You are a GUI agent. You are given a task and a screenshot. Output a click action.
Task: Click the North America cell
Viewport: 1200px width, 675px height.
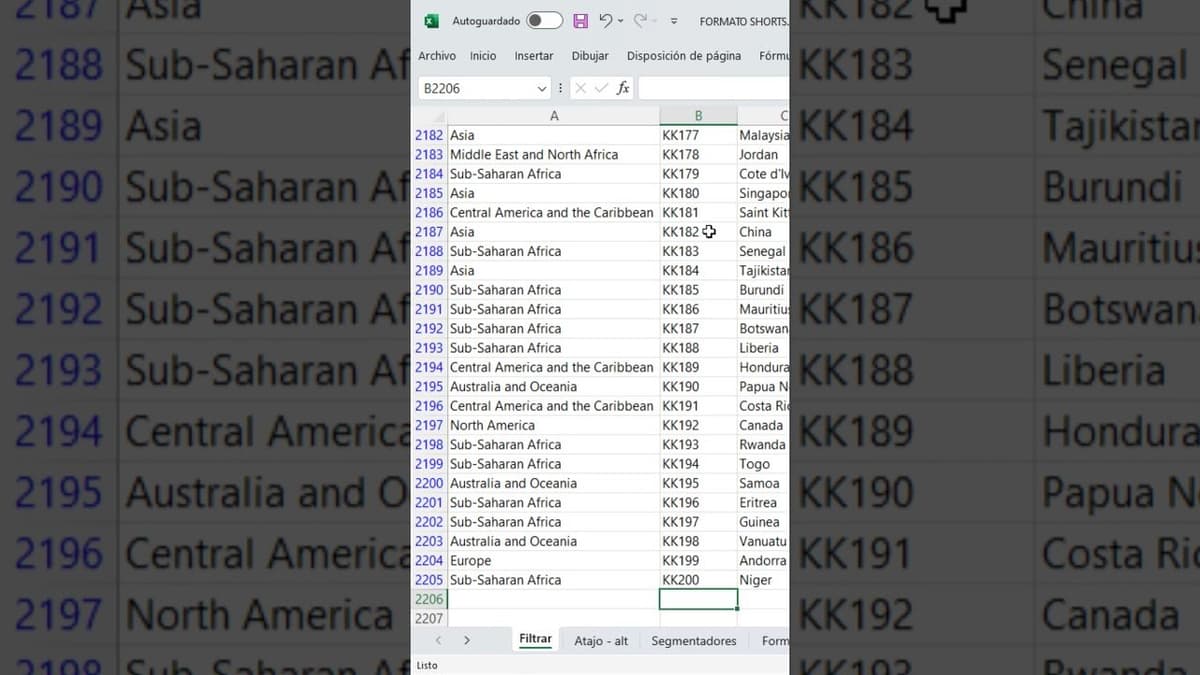coord(554,425)
